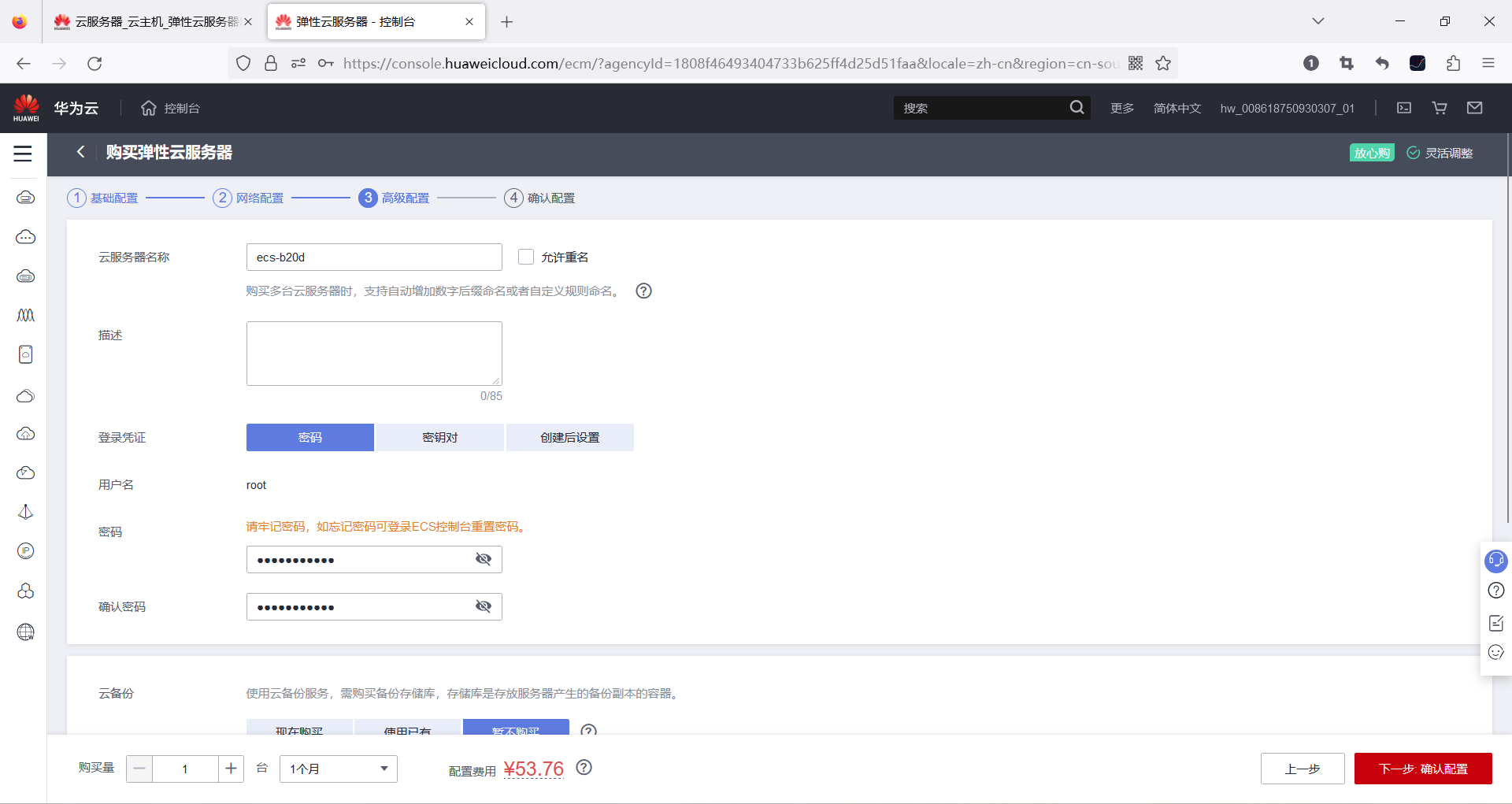This screenshot has width=1512, height=804.
Task: Open the feedback edit icon on right panel
Action: [x=1495, y=623]
